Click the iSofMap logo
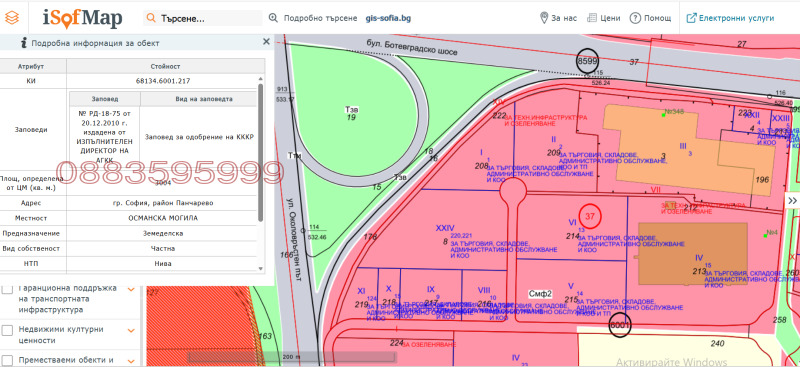Viewport: 800px width, 367px height. (x=83, y=18)
